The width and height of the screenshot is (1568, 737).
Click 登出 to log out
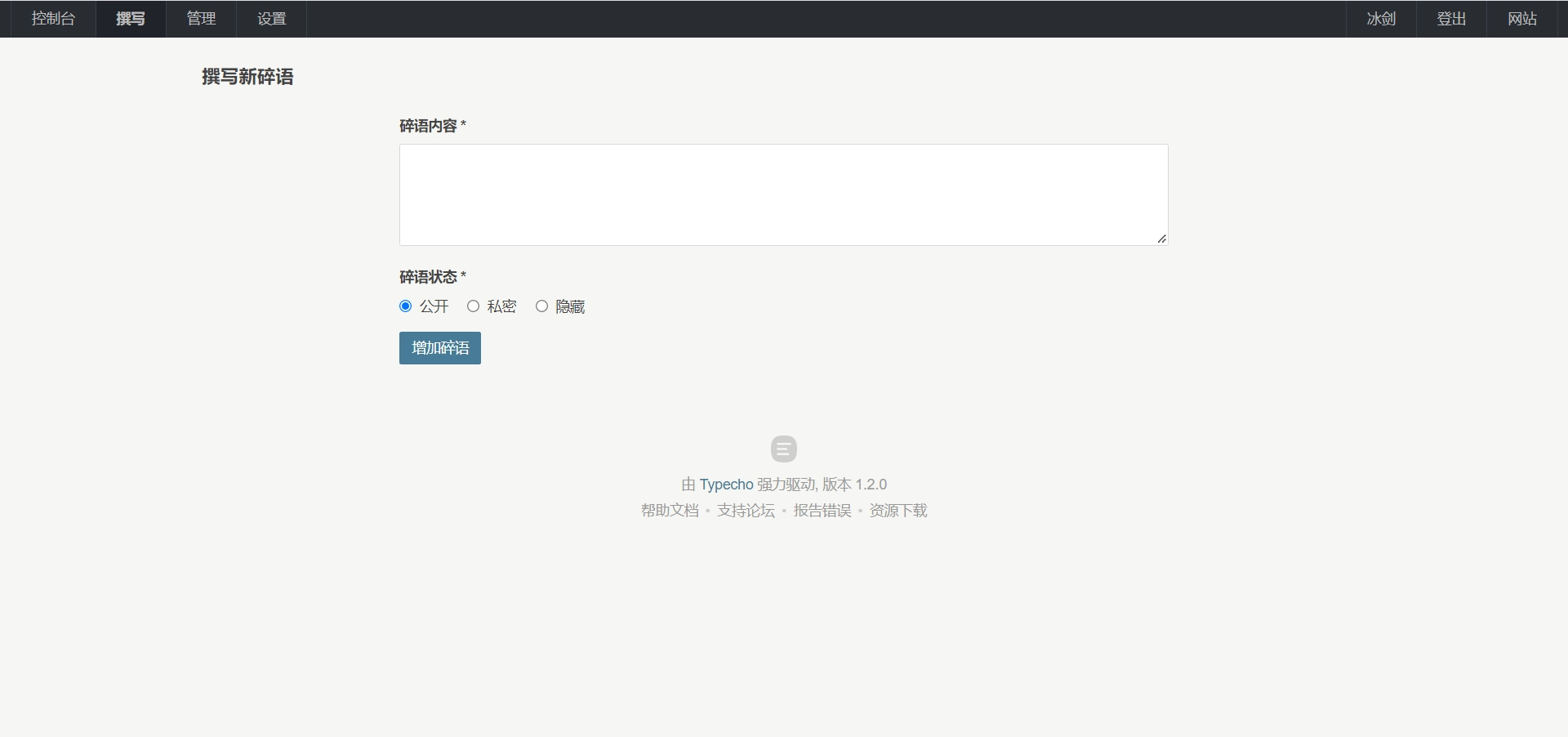tap(1451, 19)
